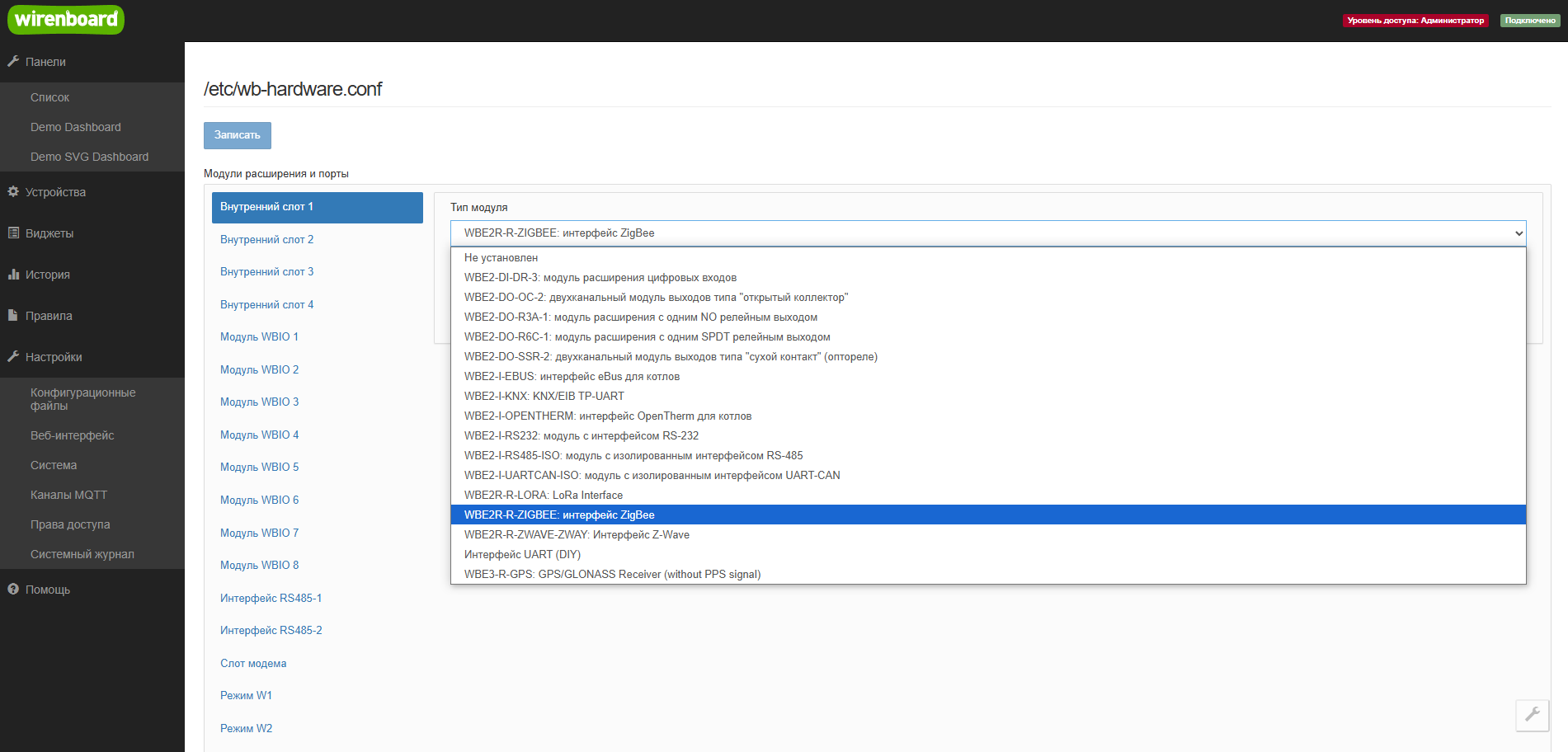
Task: Expand the Панели menu section
Action: pos(92,62)
